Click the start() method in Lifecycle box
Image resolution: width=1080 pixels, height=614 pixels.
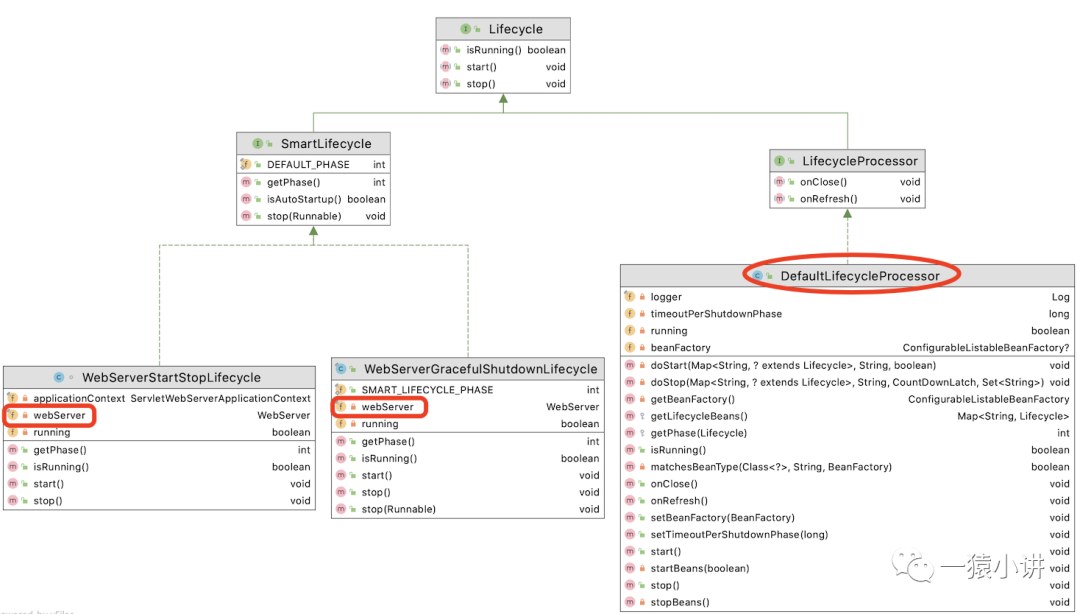pyautogui.click(x=503, y=67)
